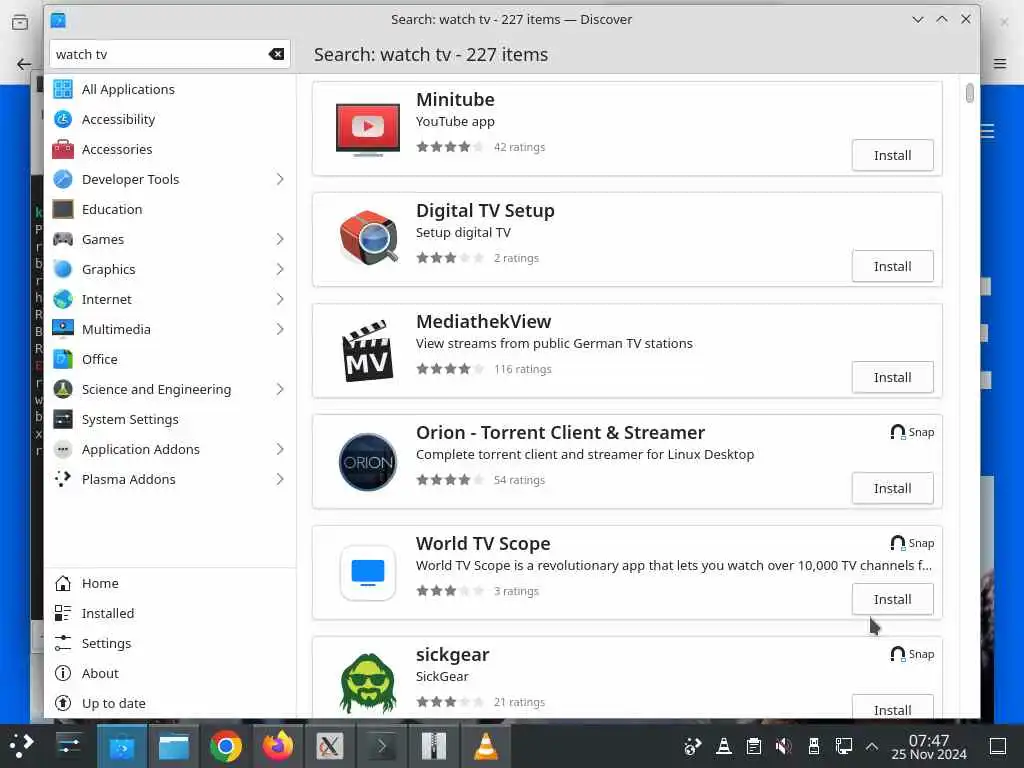Expand the Plasma Addons submenu arrow

tap(280, 480)
